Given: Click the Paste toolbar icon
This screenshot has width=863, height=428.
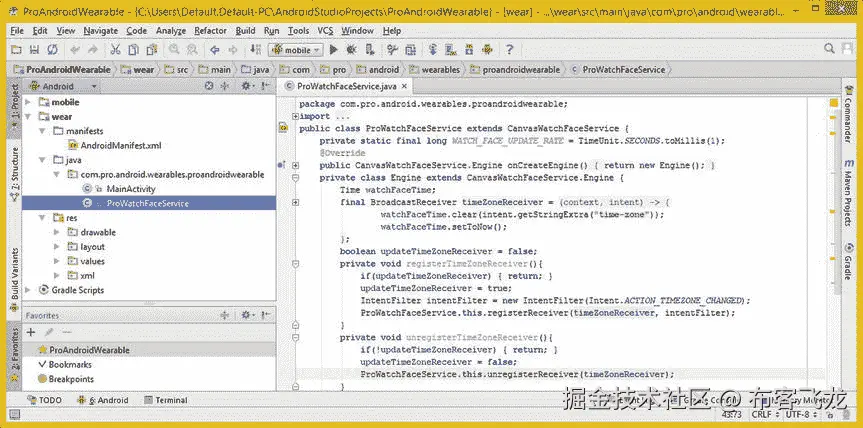Looking at the screenshot, I should [x=150, y=50].
